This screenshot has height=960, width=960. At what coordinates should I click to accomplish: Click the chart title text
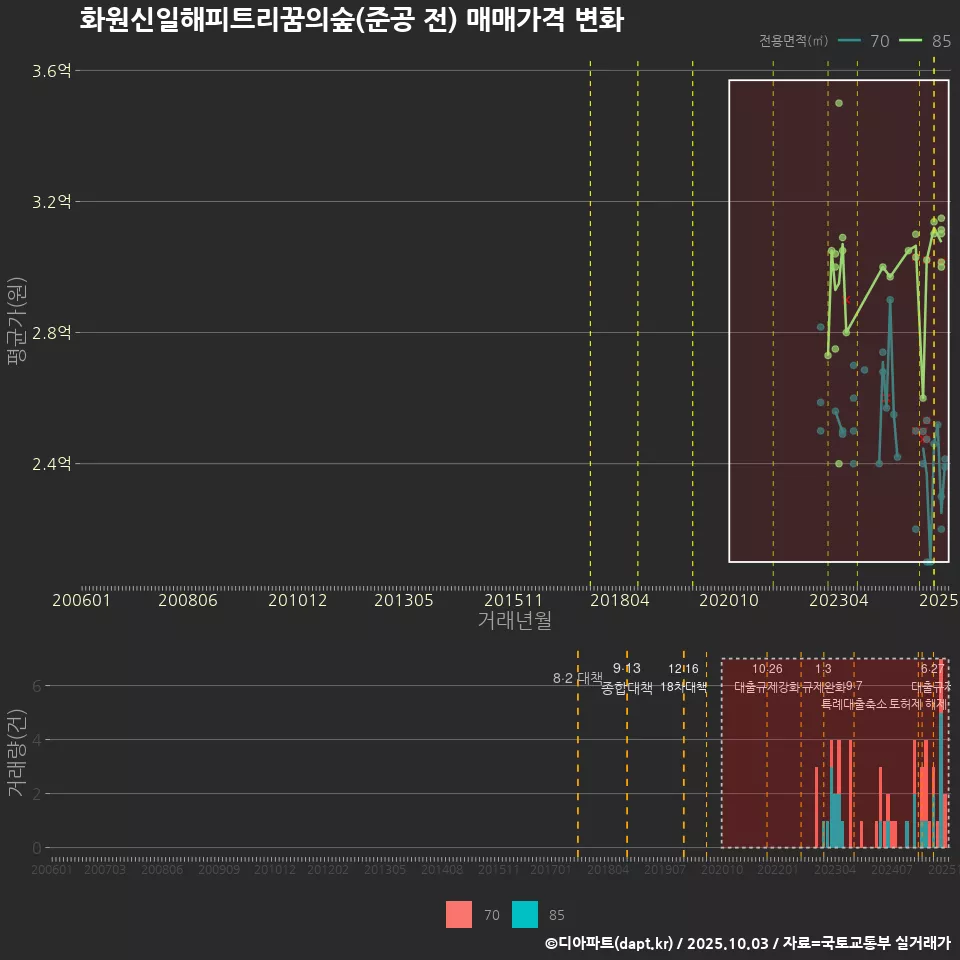point(351,20)
